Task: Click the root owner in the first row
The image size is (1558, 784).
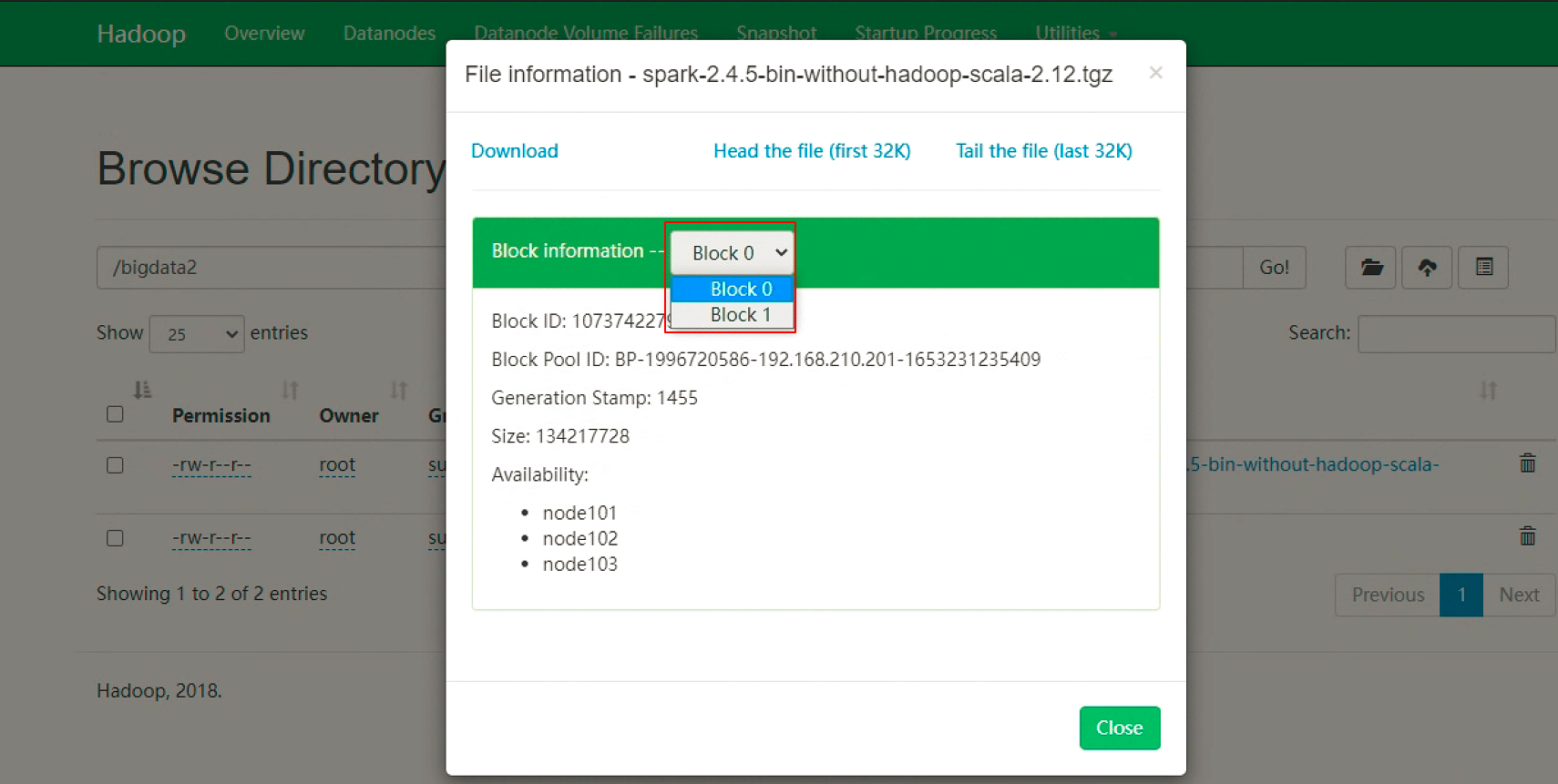Action: click(337, 465)
